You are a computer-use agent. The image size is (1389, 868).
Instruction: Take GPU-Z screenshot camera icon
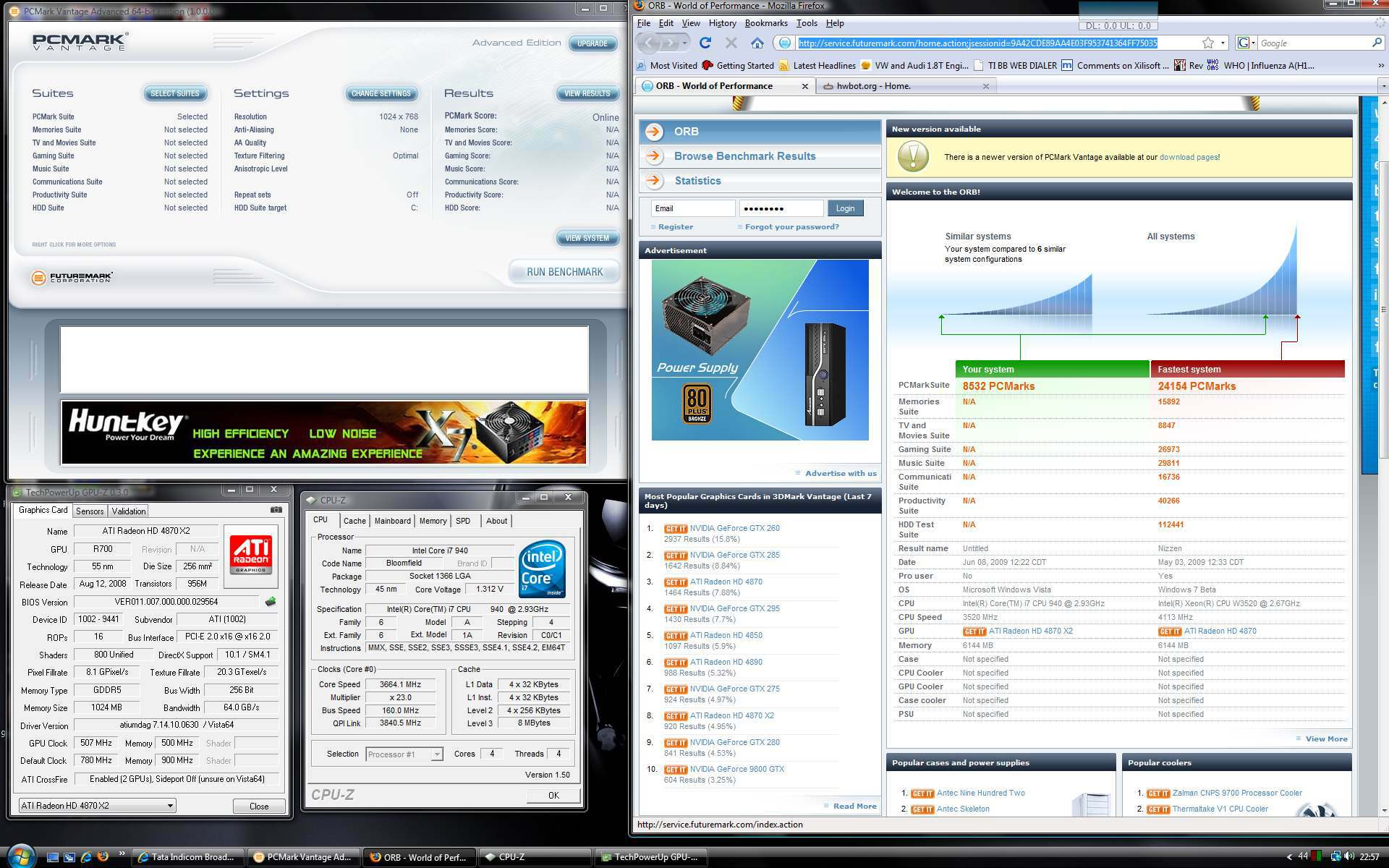pos(276,510)
